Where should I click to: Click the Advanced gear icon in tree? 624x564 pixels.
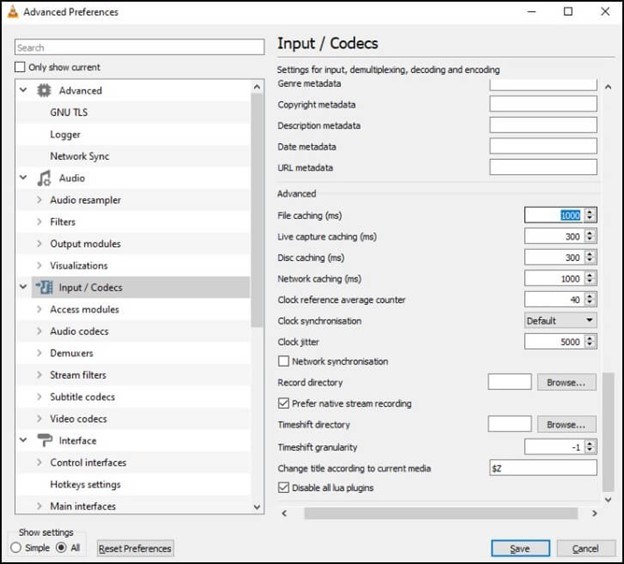pos(44,91)
